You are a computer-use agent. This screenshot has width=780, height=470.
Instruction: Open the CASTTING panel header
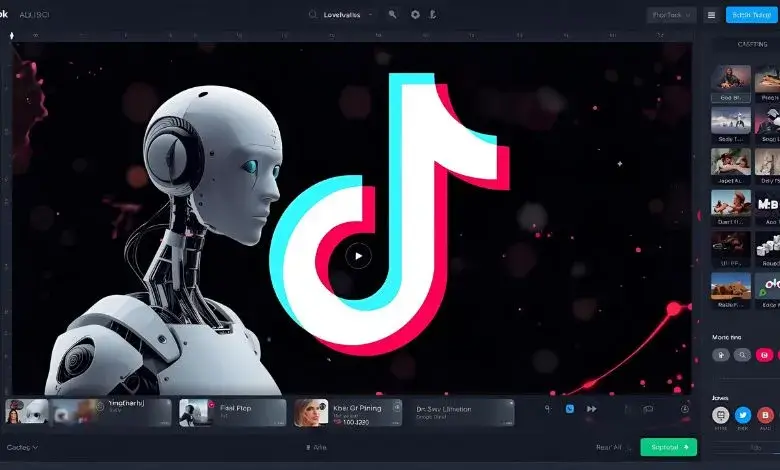[752, 44]
